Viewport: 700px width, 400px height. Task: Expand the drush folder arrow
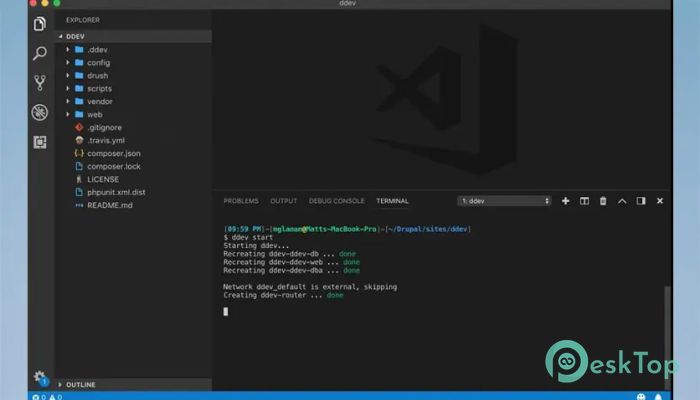68,75
